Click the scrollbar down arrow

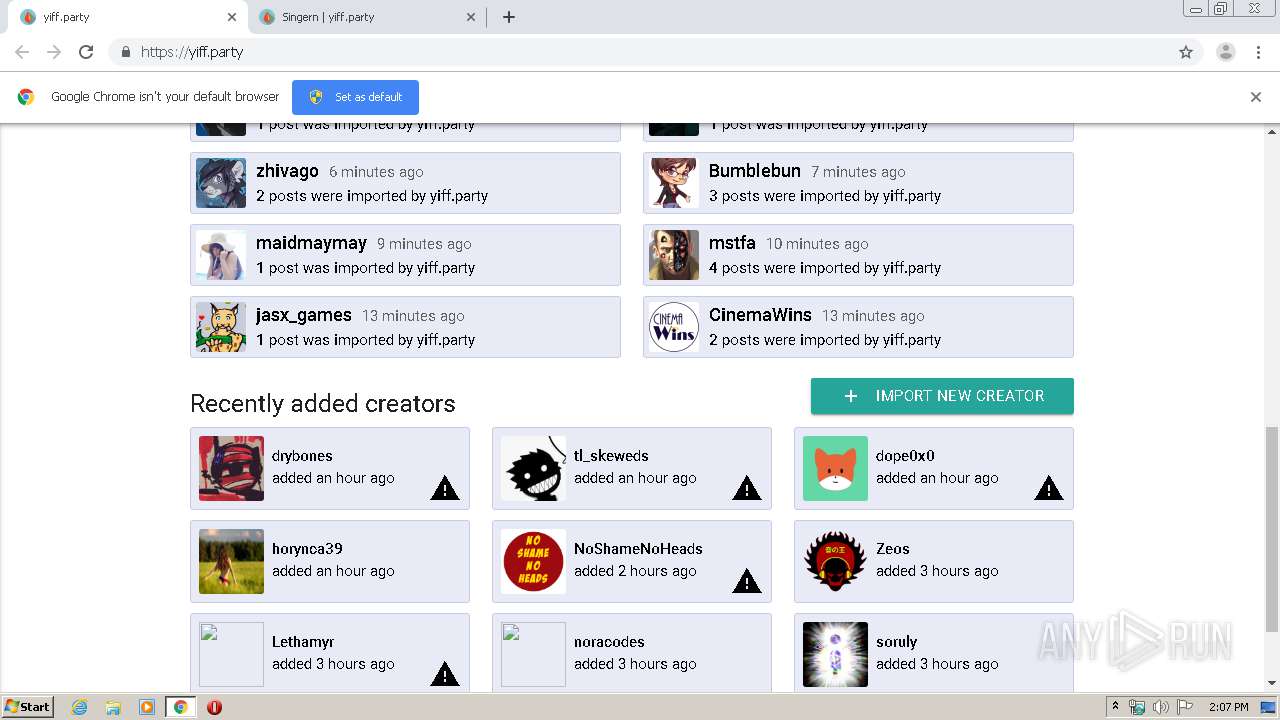(1271, 683)
